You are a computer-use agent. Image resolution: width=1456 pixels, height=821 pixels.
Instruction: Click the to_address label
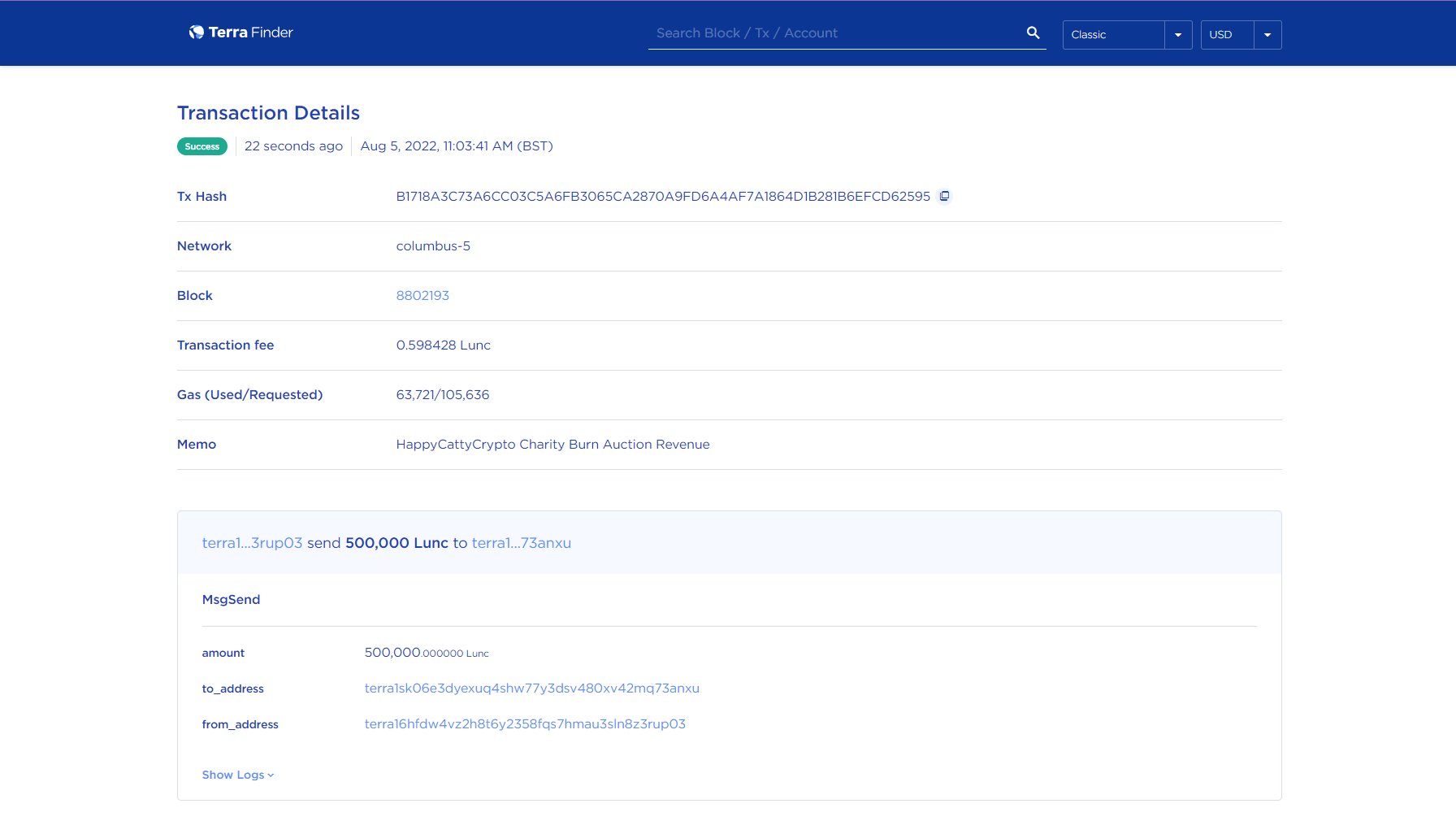232,689
